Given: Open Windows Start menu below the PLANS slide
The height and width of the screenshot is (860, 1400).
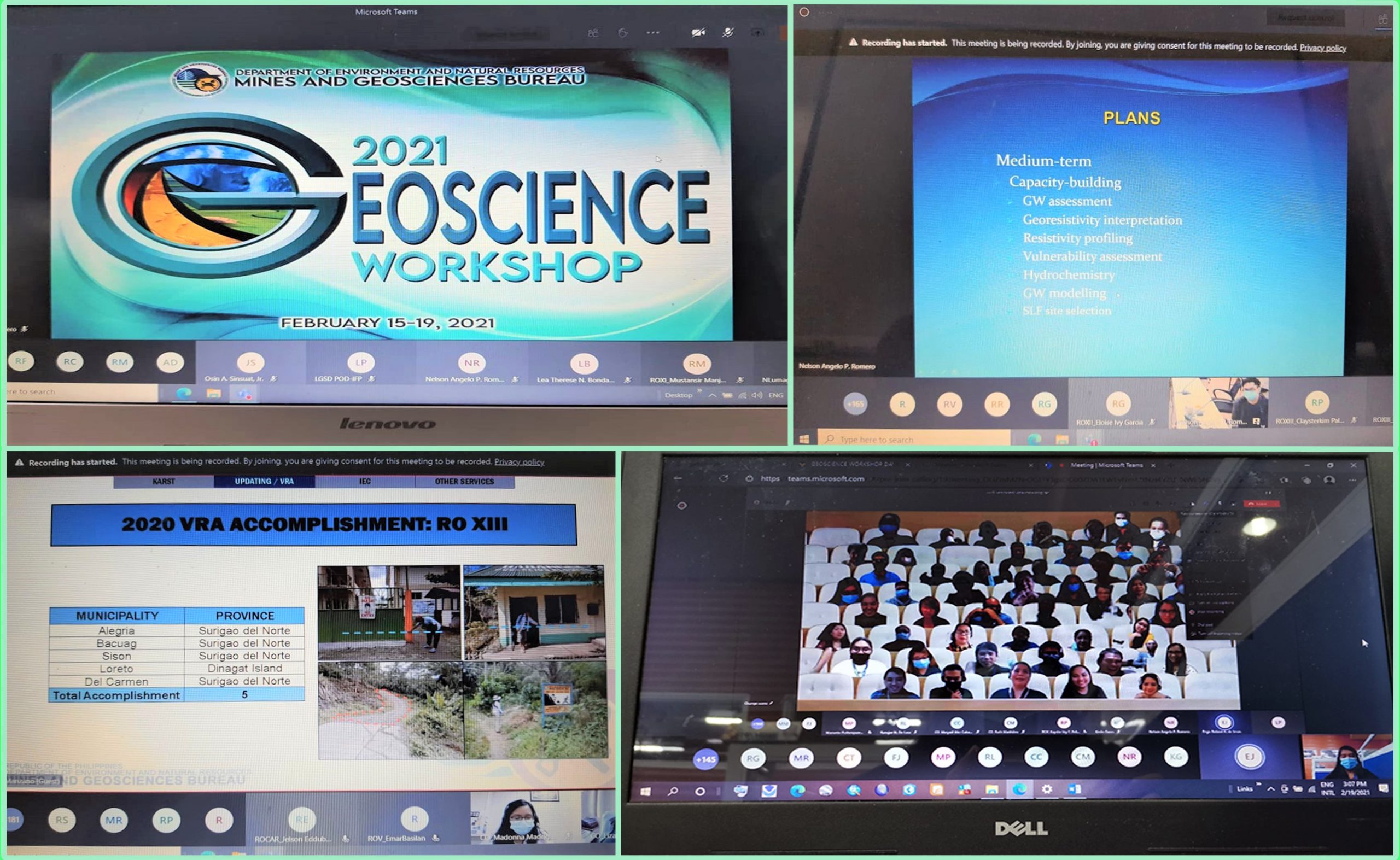Looking at the screenshot, I should coord(804,439).
